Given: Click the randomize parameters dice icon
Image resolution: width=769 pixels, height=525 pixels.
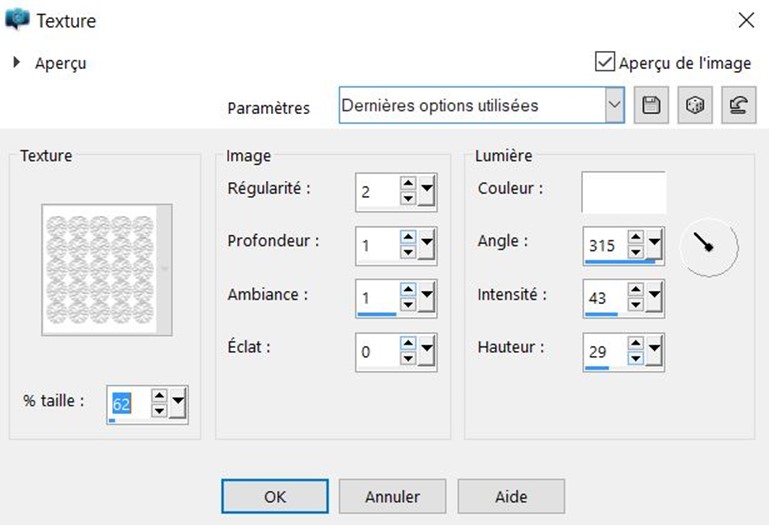Looking at the screenshot, I should click(x=694, y=106).
